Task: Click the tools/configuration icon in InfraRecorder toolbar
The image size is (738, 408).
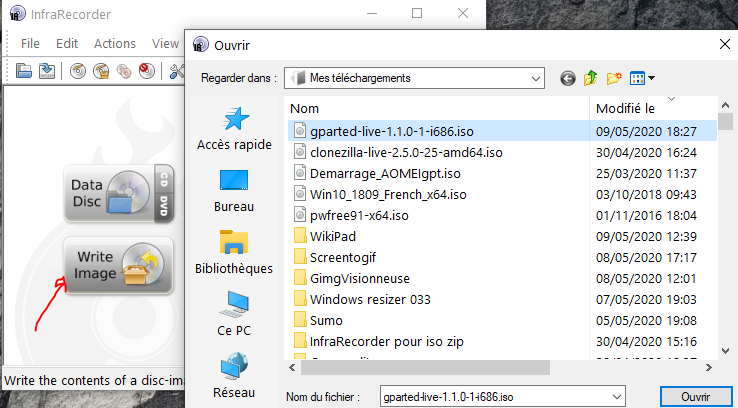Action: coord(177,71)
